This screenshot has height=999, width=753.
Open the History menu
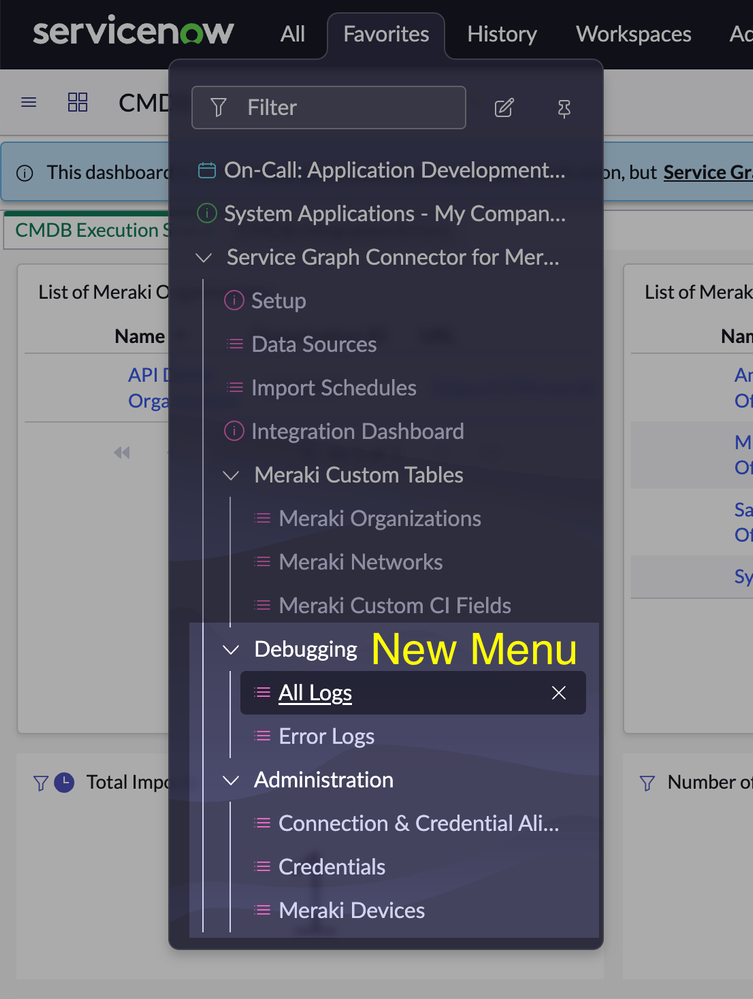tap(502, 34)
